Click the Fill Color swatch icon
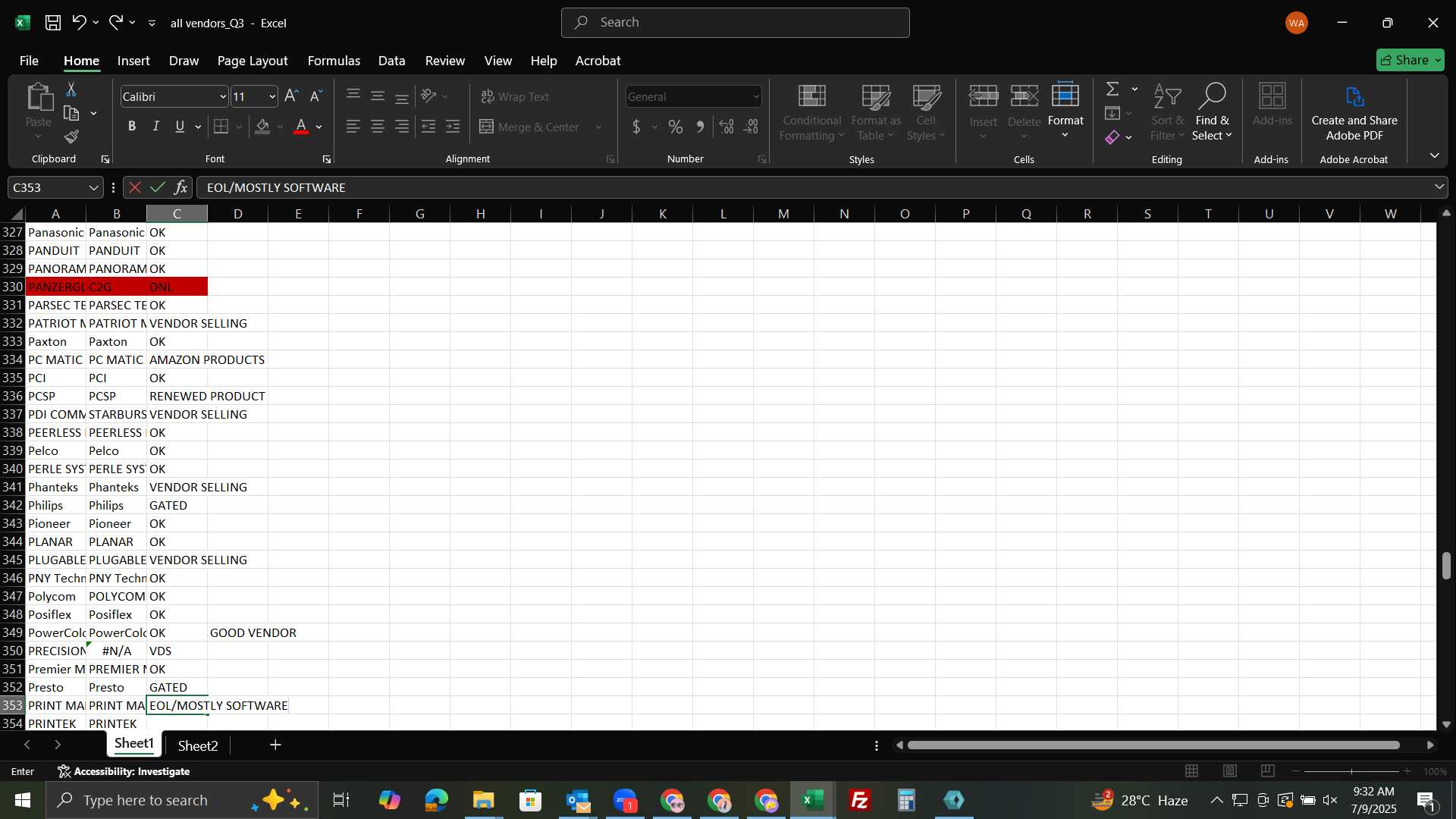 pos(262,127)
